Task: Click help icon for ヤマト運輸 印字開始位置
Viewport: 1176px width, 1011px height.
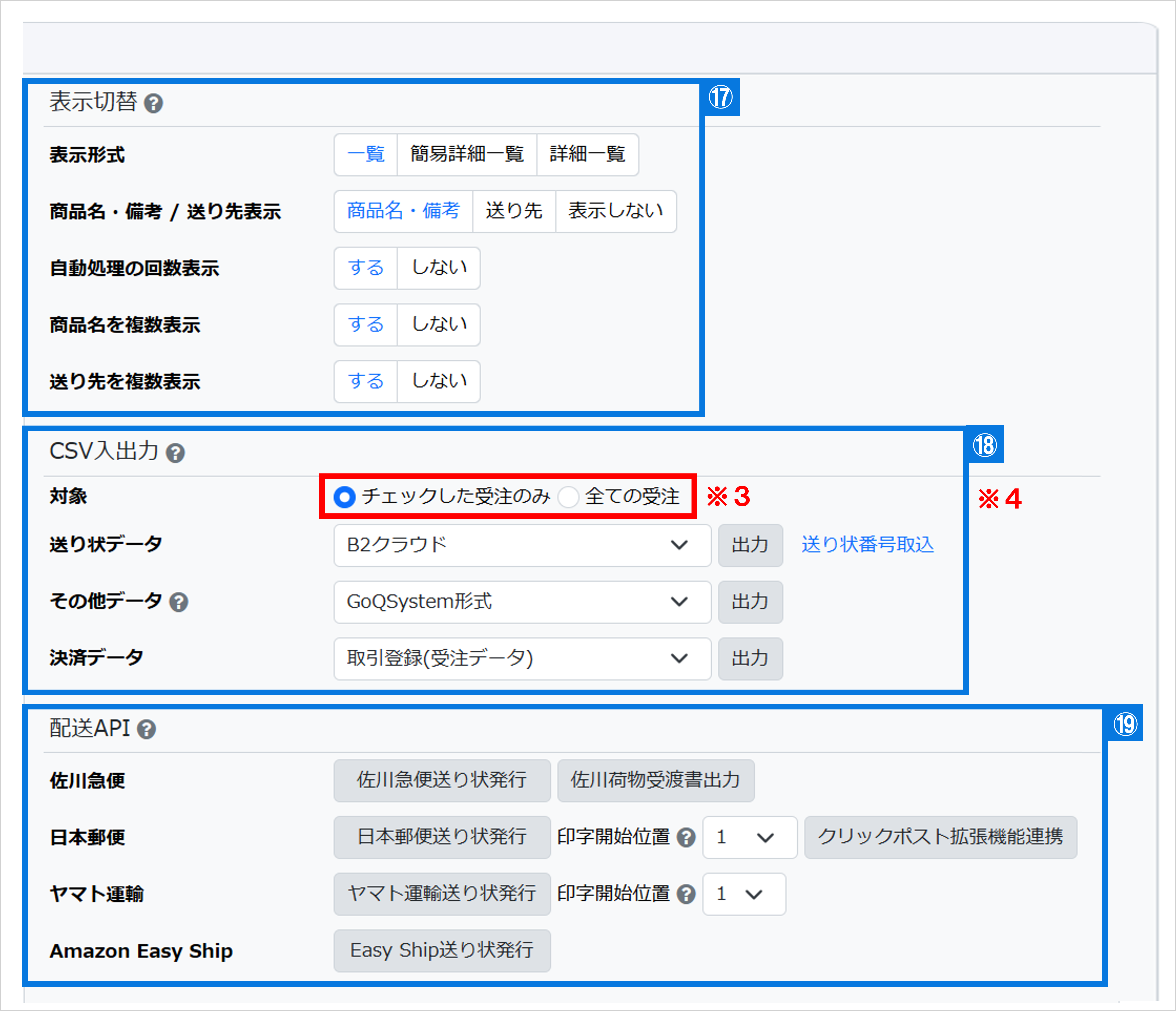Action: (x=686, y=894)
